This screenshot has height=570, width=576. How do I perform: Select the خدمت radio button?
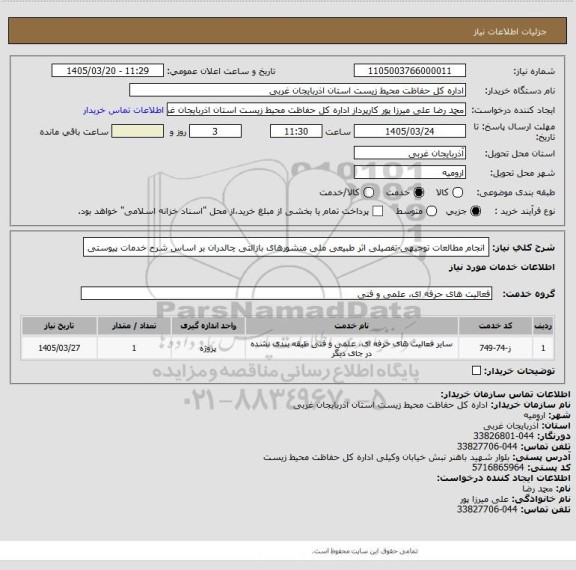[419, 192]
